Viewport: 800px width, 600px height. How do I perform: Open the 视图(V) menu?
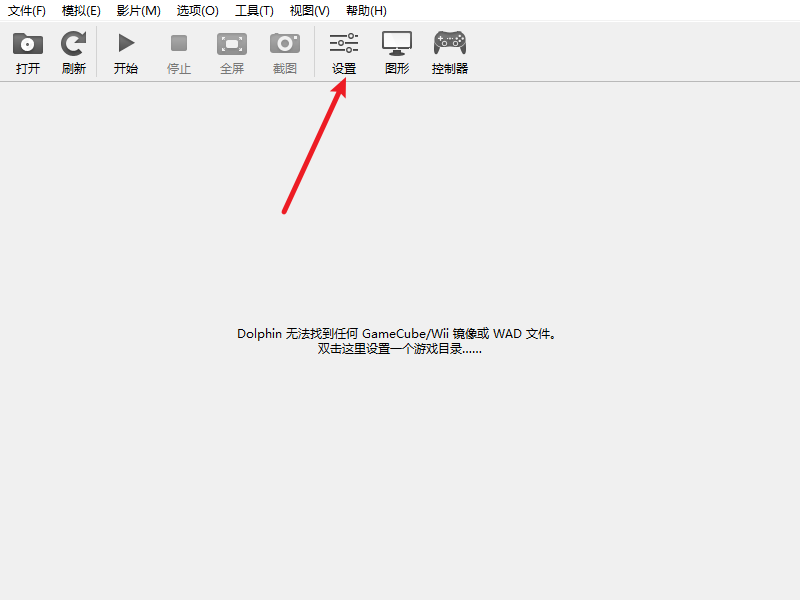point(310,10)
